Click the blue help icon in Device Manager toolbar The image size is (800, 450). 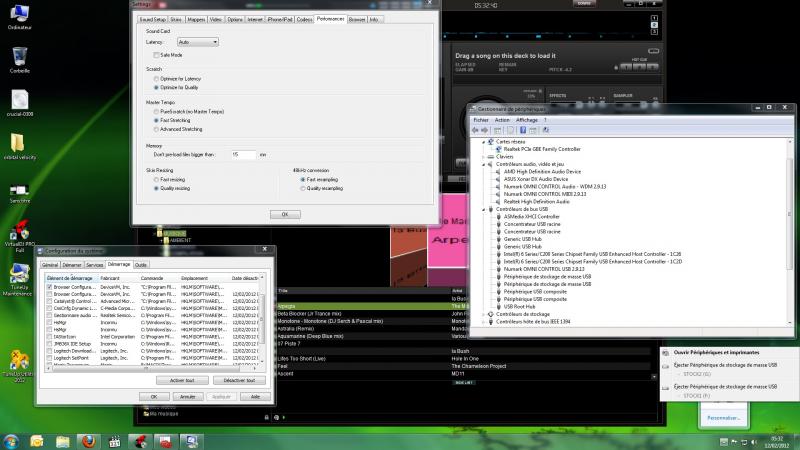click(x=523, y=129)
